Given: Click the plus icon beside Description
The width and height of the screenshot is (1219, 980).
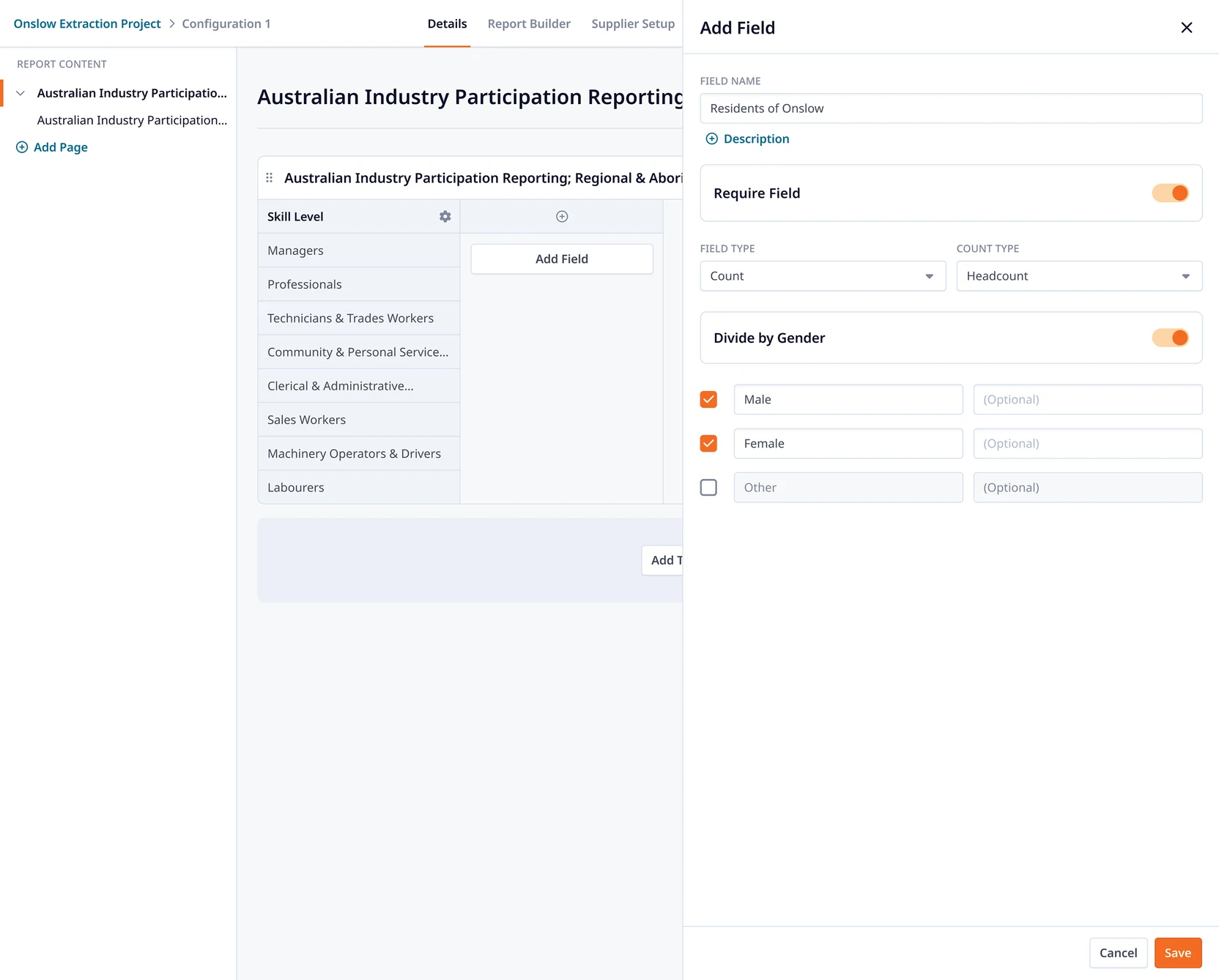Looking at the screenshot, I should point(711,139).
